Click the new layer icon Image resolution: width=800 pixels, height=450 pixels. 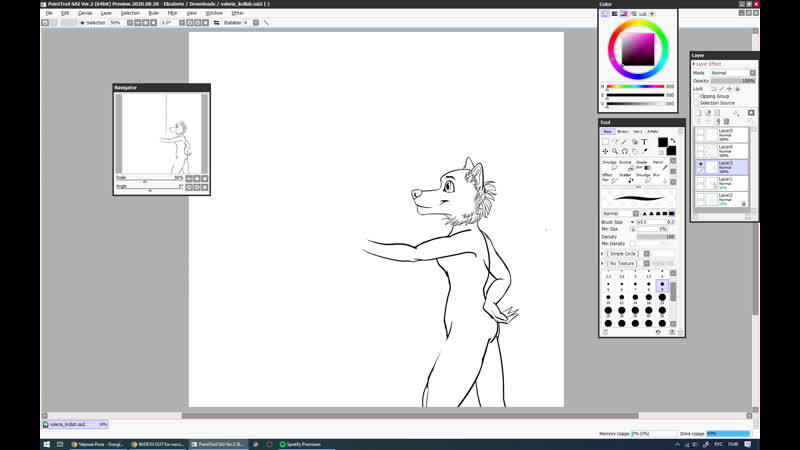[x=697, y=113]
